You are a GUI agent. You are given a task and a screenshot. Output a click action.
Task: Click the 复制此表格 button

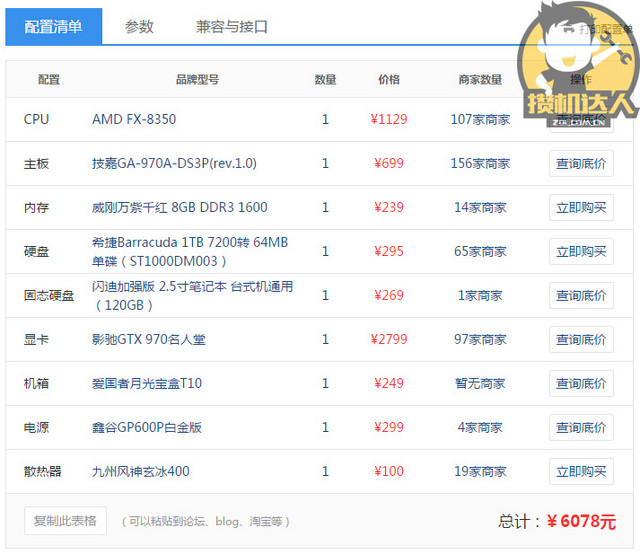tap(65, 521)
